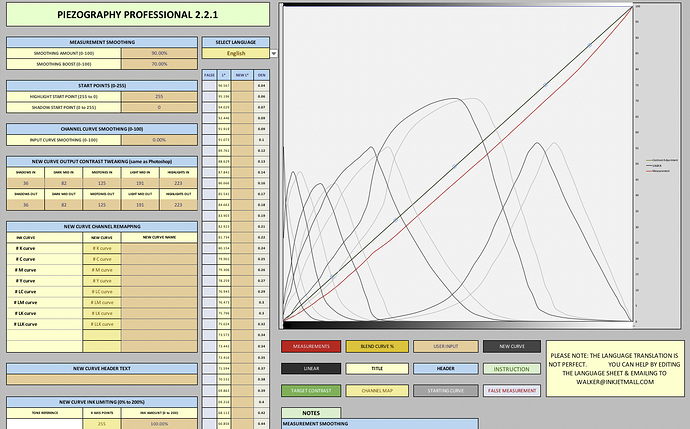This screenshot has width=690, height=429.
Task: Choose new curve mapping for # K curve
Action: point(102,248)
